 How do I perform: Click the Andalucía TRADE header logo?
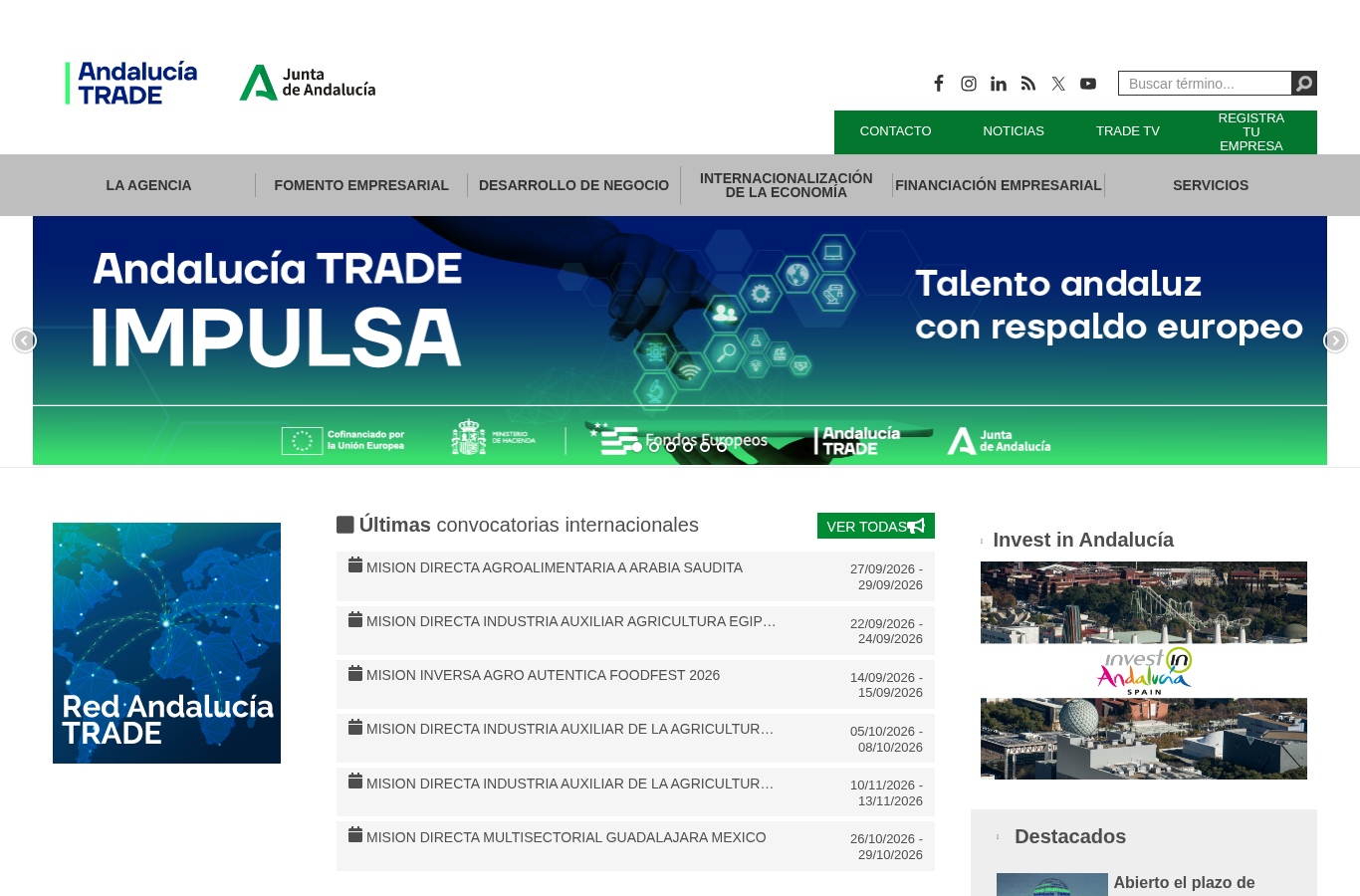point(131,84)
